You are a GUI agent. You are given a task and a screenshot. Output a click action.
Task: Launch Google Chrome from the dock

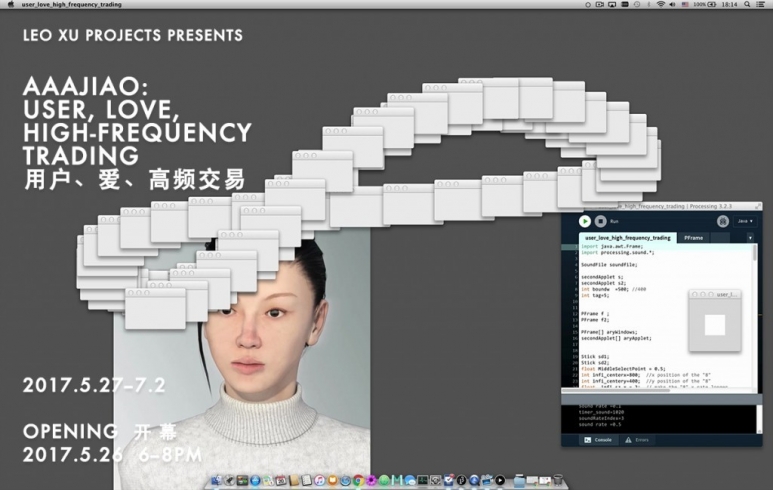[358, 481]
